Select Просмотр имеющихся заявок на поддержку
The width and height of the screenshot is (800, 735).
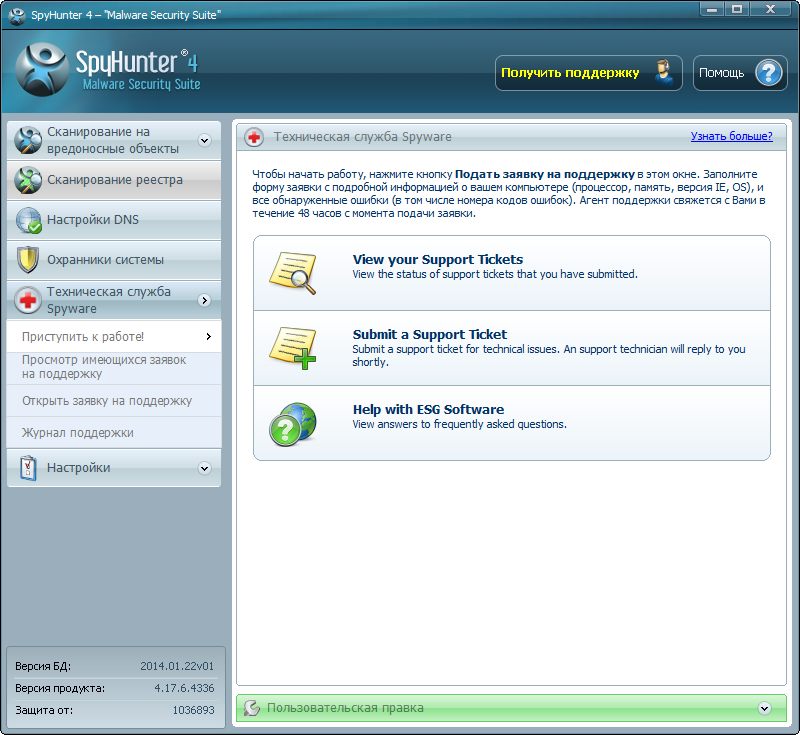114,367
